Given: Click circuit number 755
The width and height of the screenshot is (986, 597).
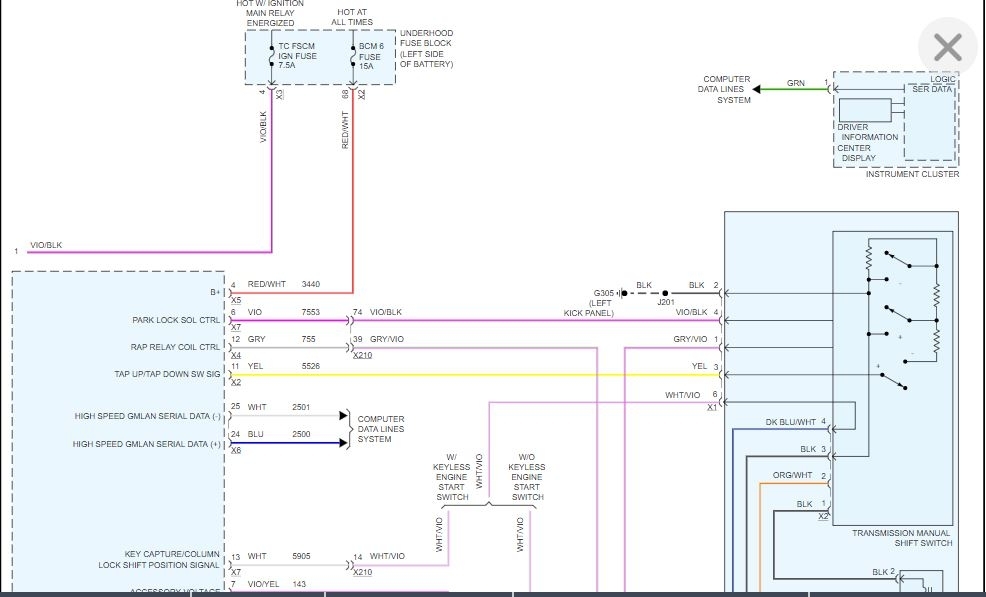Looking at the screenshot, I should (308, 339).
